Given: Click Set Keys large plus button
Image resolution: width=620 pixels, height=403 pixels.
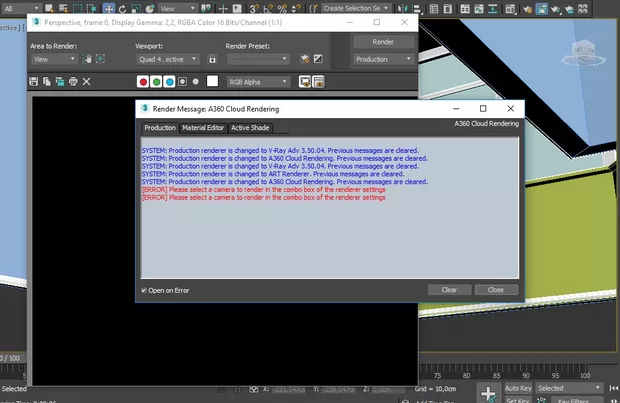Looking at the screenshot, I should tap(489, 393).
